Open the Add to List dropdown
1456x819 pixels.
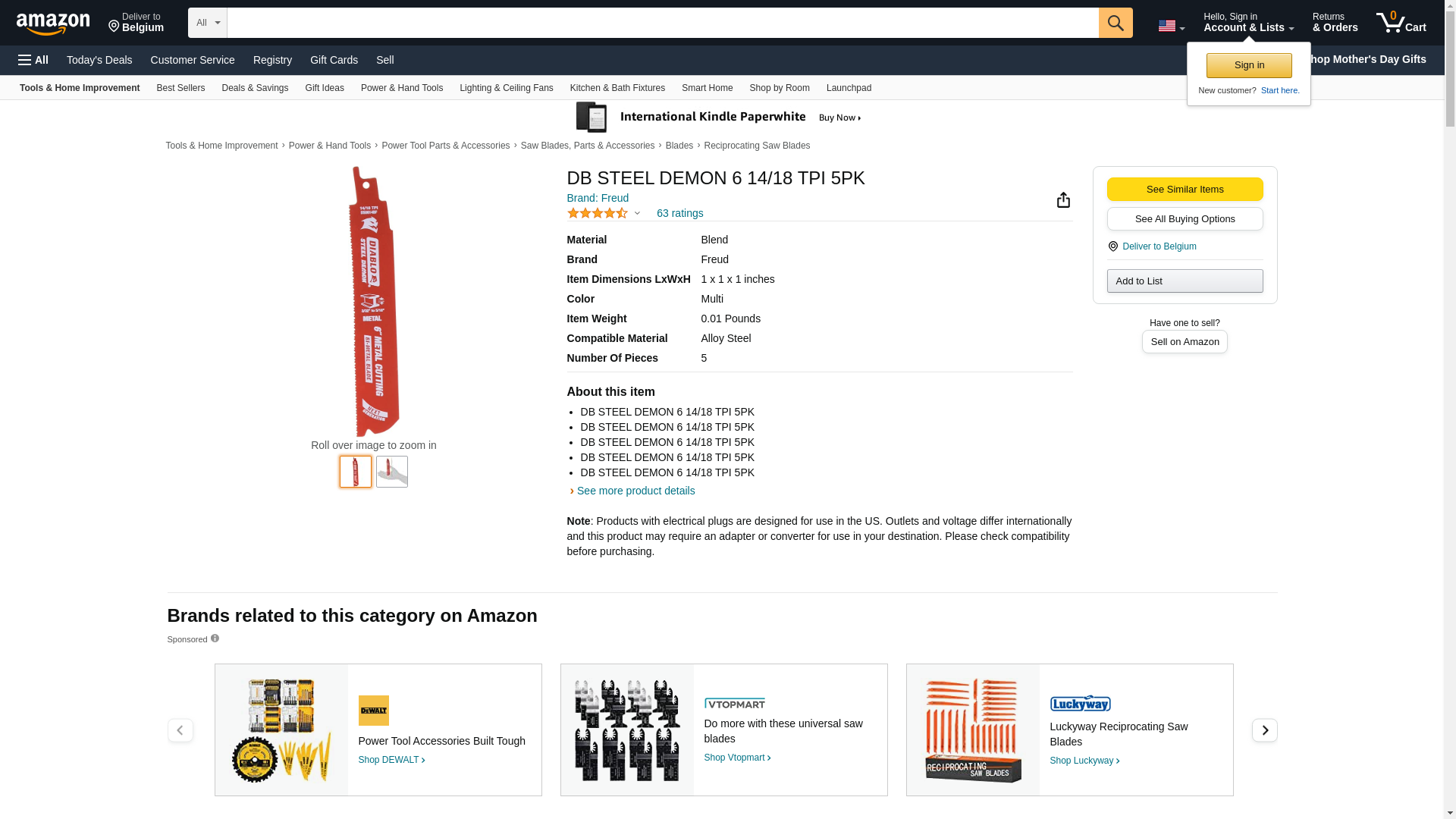1185,281
